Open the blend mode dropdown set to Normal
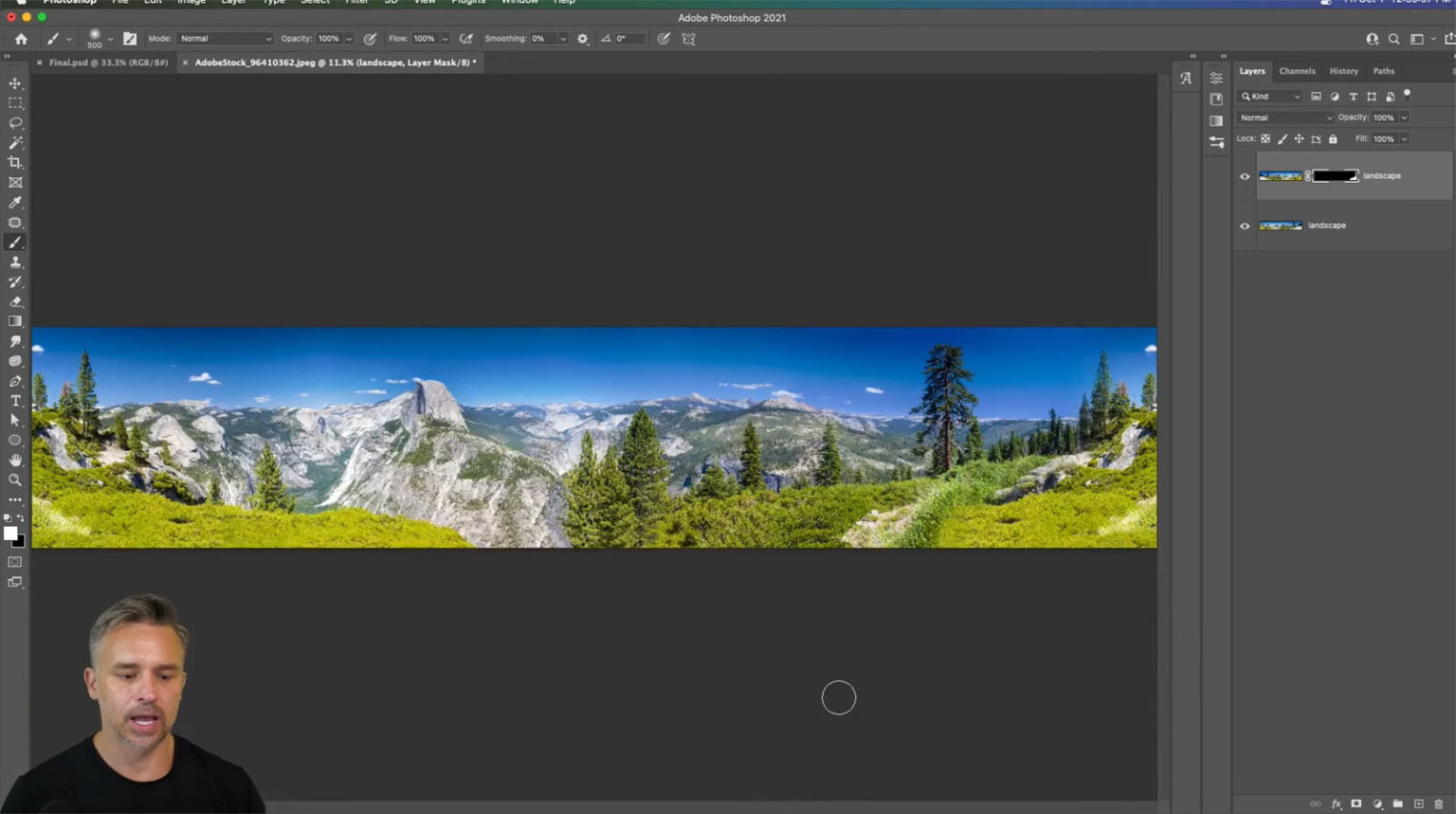This screenshot has width=1456, height=814. pyautogui.click(x=1284, y=117)
